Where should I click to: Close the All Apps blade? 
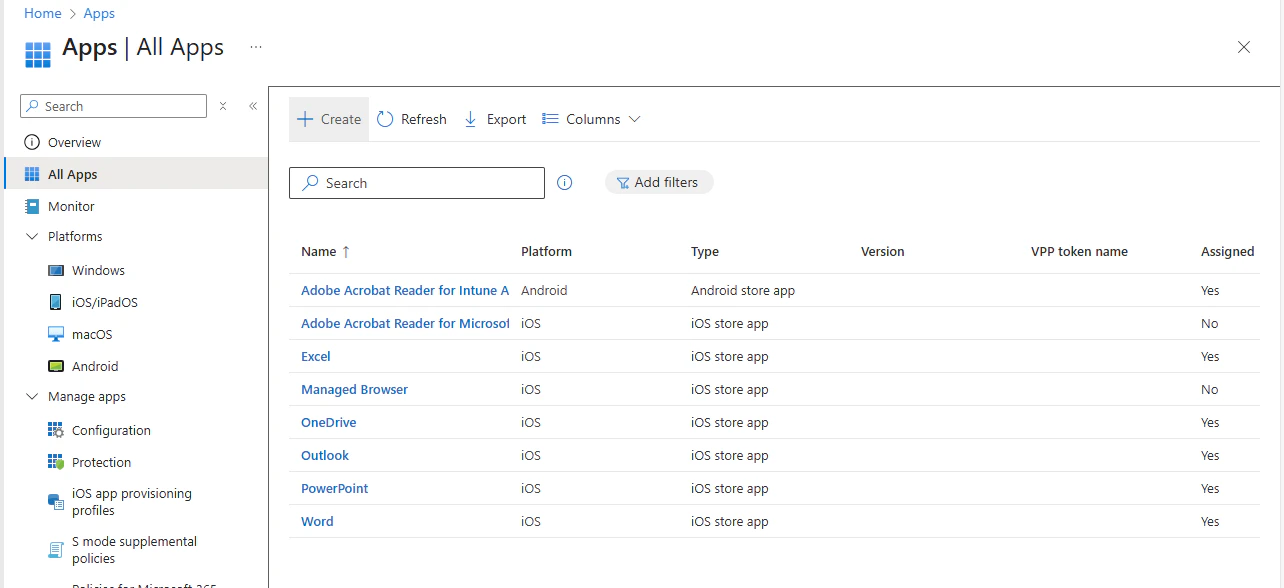(x=1244, y=47)
